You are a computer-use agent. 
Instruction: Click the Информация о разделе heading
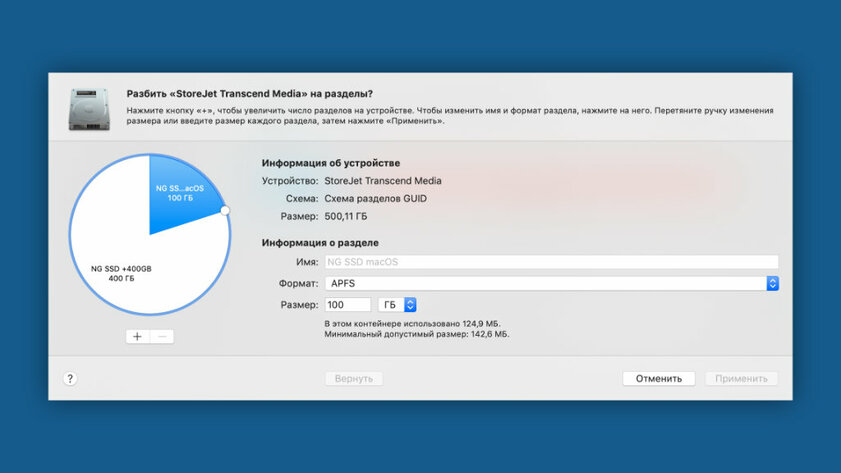[320, 243]
